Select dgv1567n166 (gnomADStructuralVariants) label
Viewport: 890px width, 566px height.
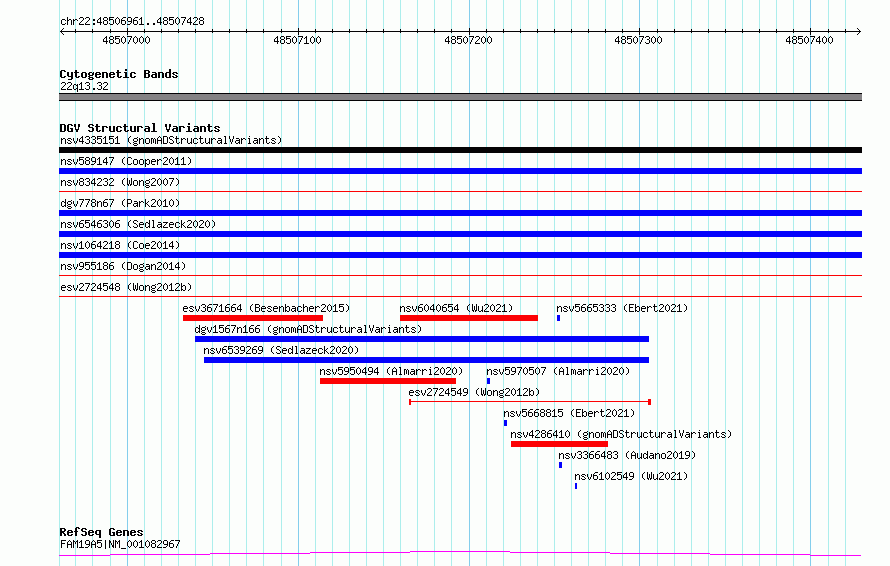click(308, 329)
